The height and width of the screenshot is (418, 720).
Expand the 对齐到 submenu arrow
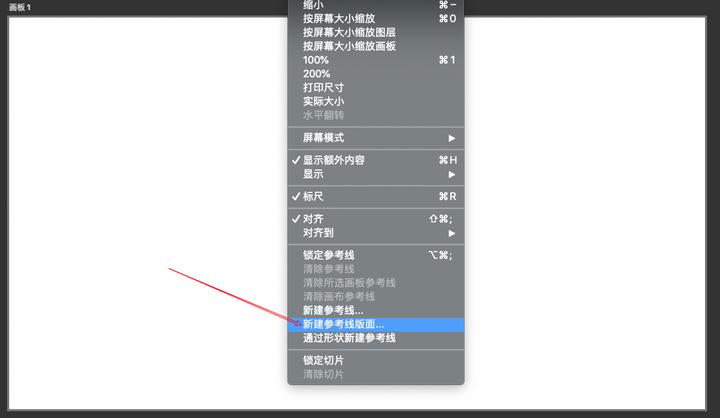(x=452, y=233)
